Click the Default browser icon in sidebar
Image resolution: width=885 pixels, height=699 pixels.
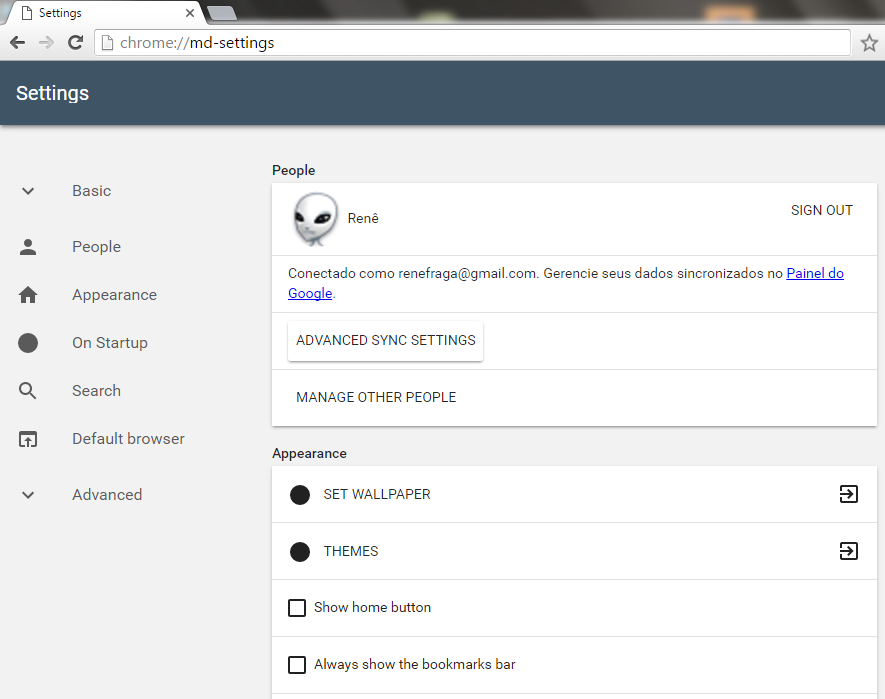(x=28, y=439)
